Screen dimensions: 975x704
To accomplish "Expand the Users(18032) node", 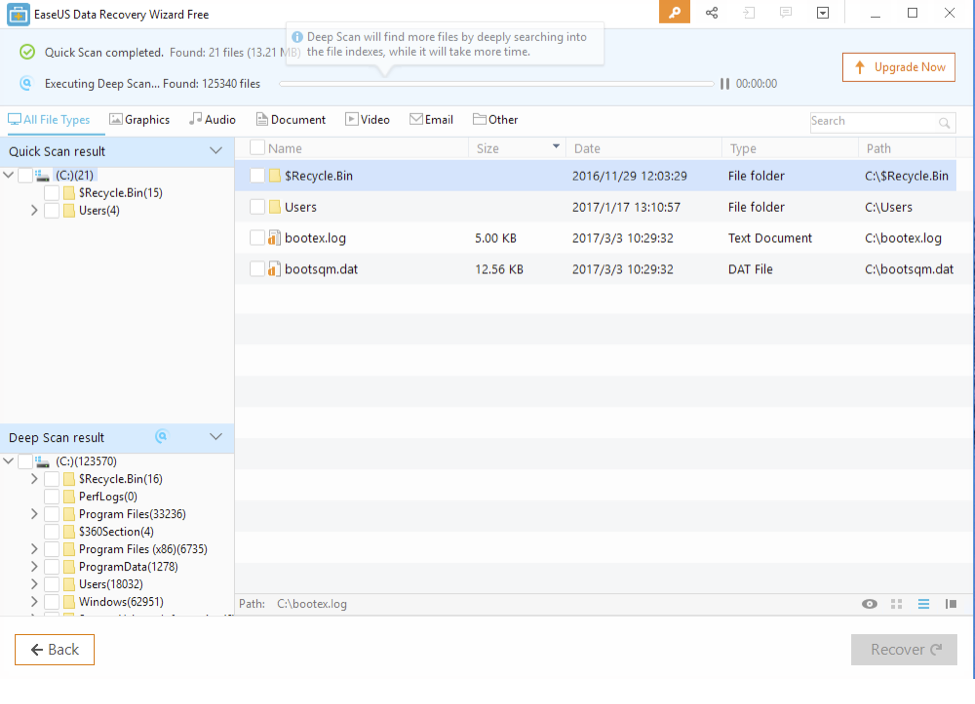I will 34,584.
